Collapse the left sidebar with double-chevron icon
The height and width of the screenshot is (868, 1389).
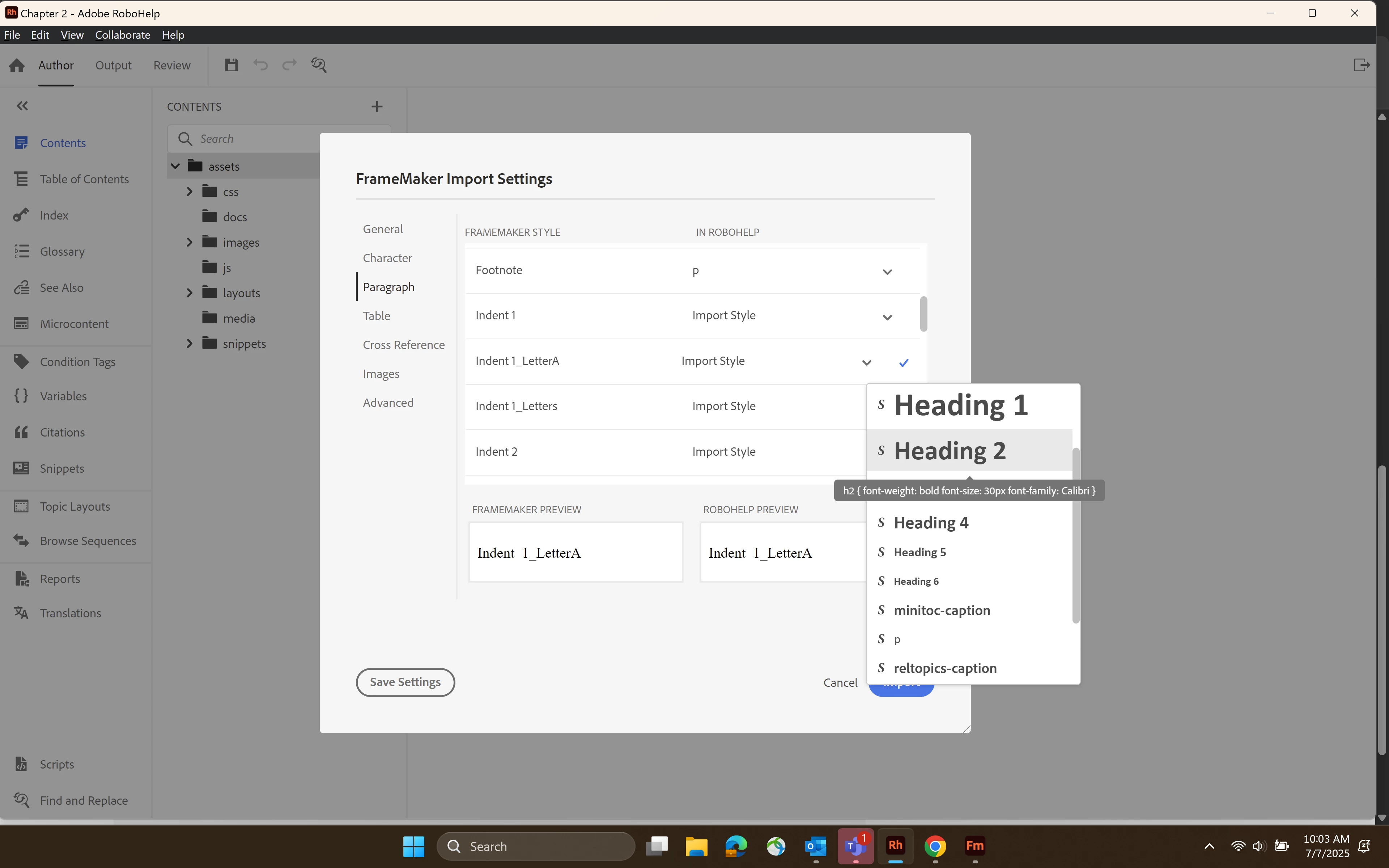[x=22, y=106]
